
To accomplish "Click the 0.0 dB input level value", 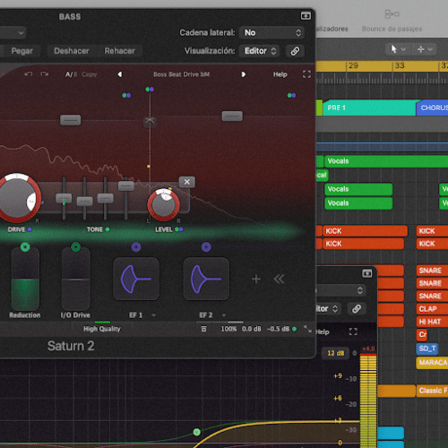I will [251, 329].
